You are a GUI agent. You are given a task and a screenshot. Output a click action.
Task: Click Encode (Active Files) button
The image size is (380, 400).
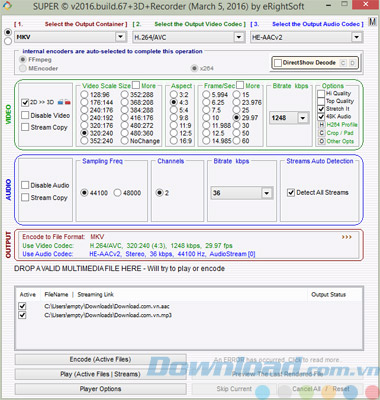click(x=100, y=360)
